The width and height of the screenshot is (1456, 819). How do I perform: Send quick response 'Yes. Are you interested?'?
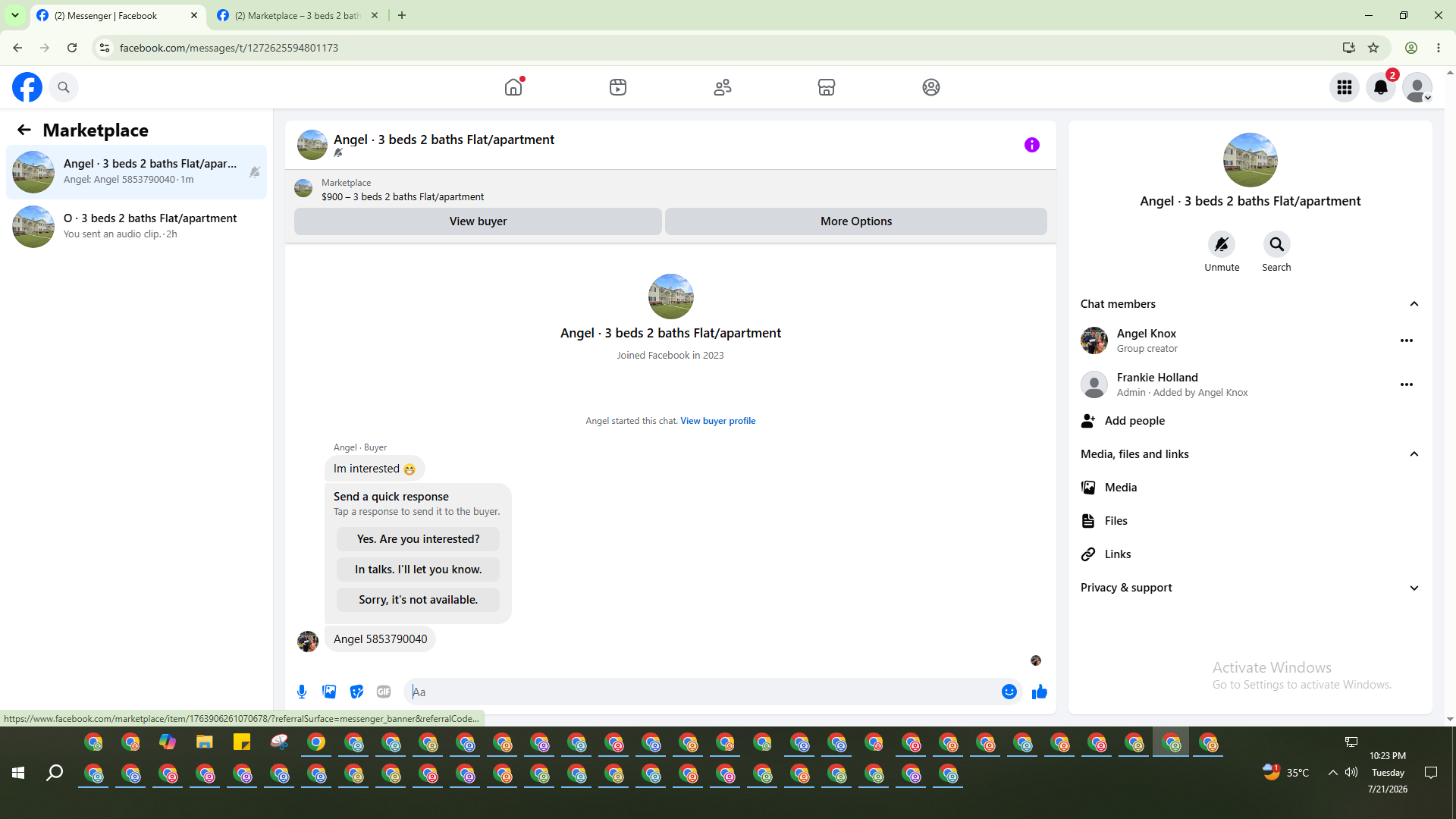pos(418,539)
